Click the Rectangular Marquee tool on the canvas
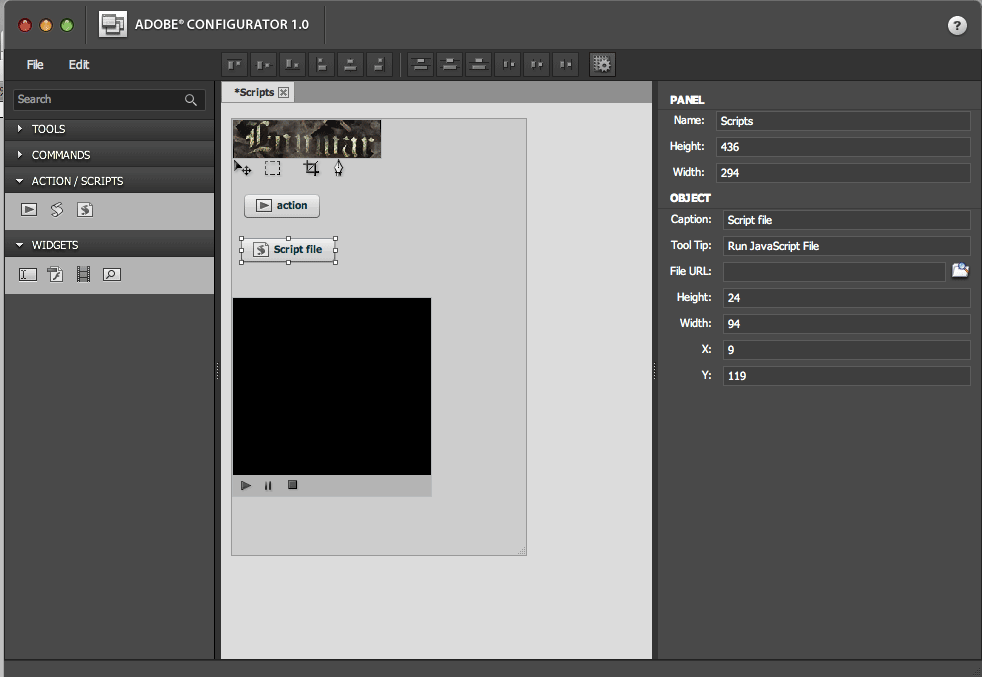The height and width of the screenshot is (677, 982). (272, 169)
